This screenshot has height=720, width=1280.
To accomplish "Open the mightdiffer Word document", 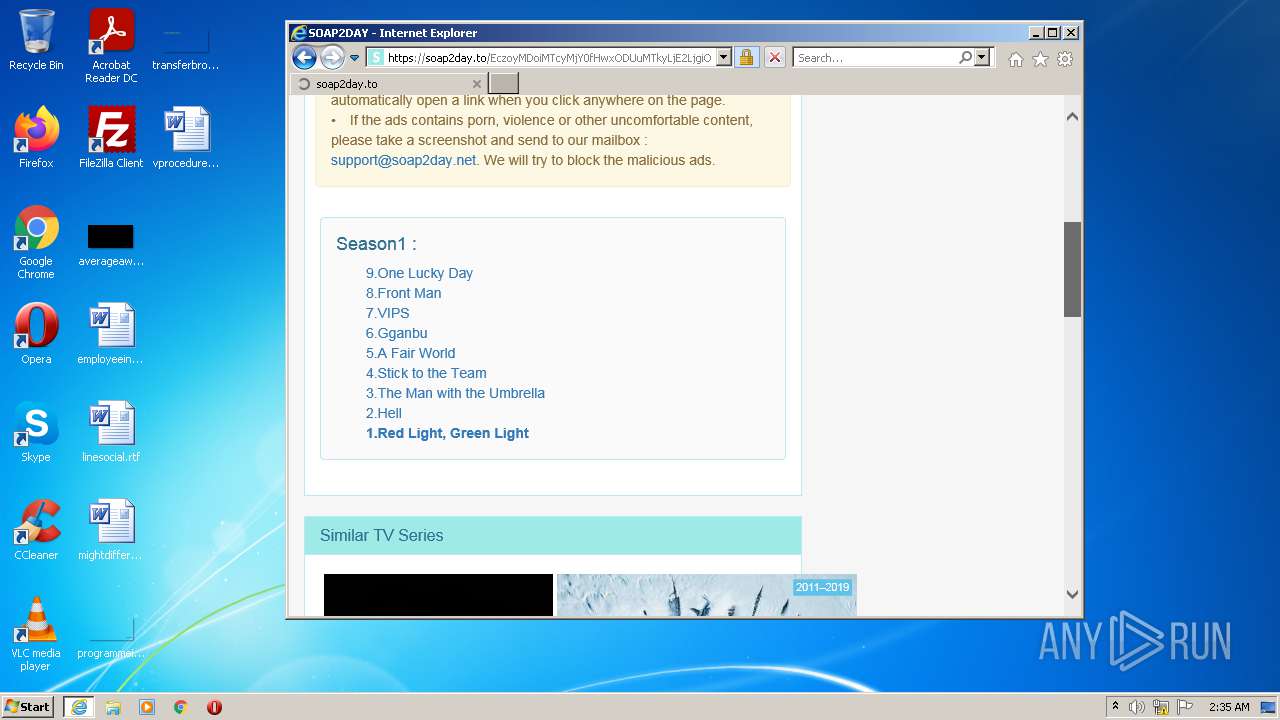I will pos(111,530).
